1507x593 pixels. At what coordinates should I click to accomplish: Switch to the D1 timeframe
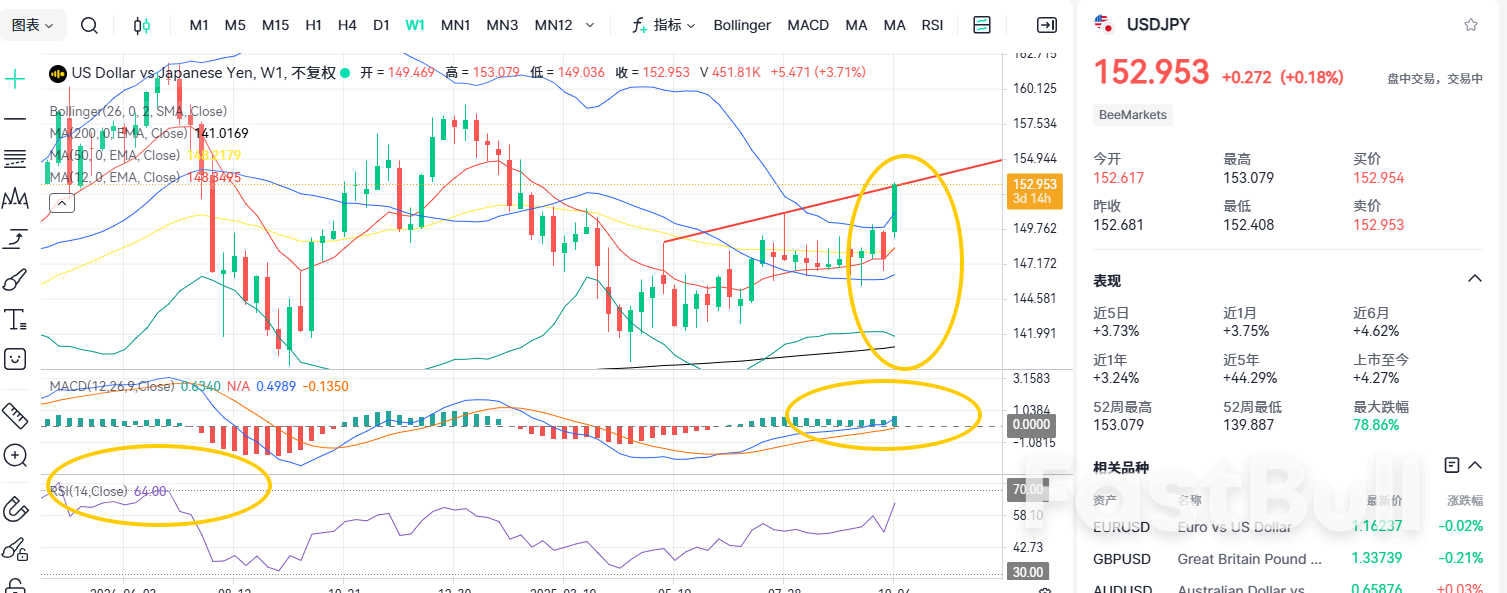pos(381,25)
